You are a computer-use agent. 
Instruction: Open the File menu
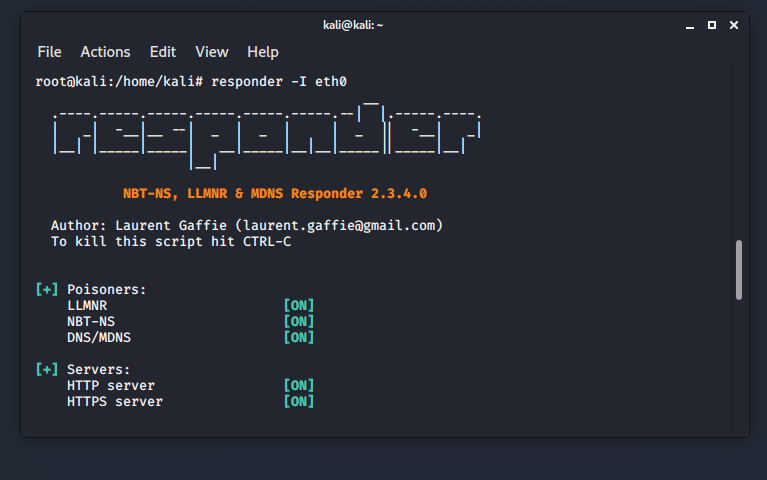[x=49, y=52]
